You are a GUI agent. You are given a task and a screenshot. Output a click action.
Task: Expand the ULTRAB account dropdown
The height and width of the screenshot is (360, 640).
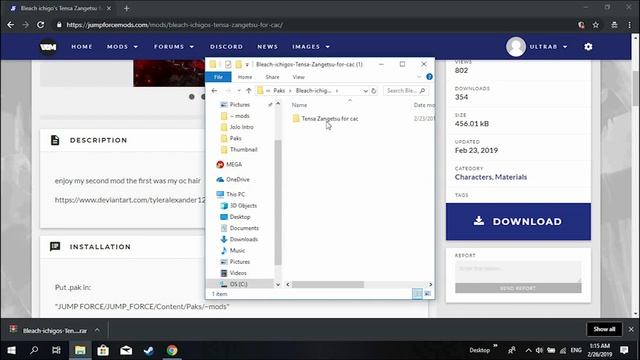(548, 47)
